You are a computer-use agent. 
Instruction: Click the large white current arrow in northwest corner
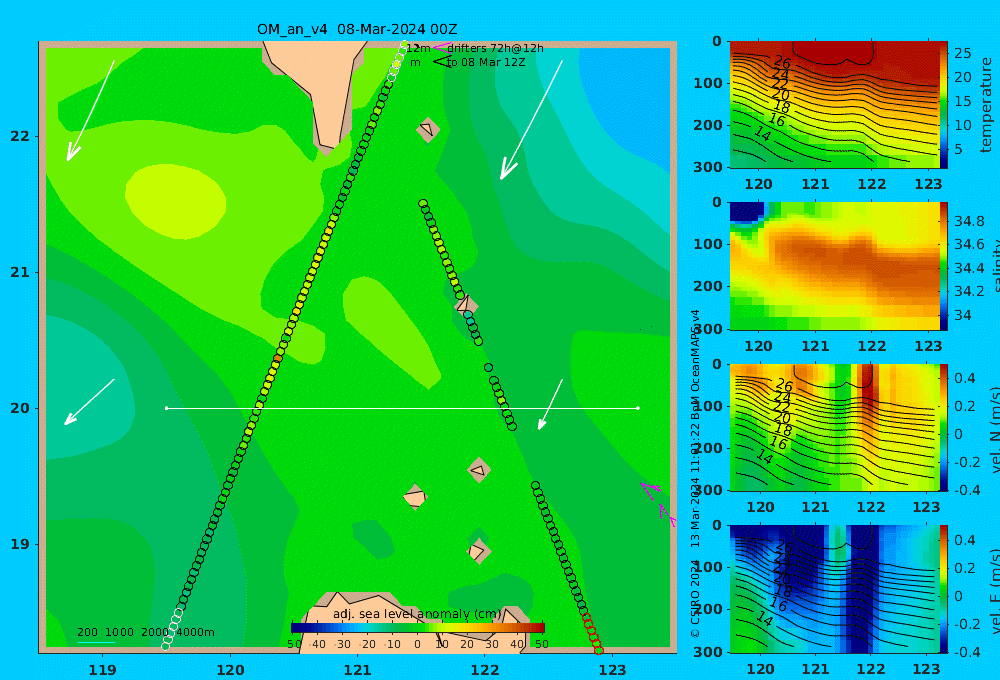(91, 110)
